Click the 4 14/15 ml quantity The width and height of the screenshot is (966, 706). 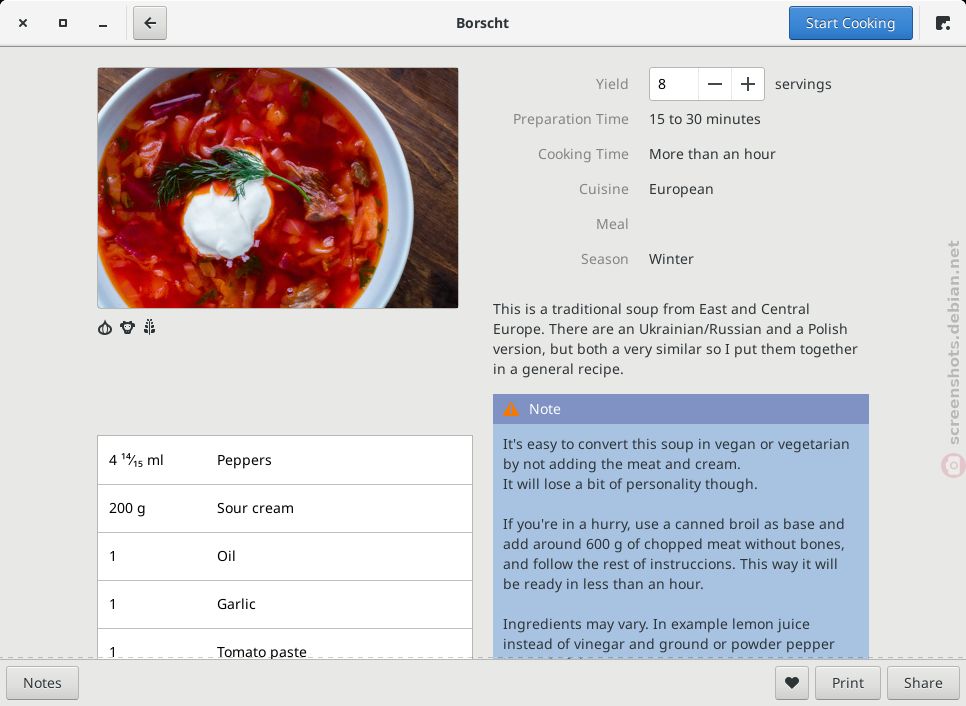(136, 460)
